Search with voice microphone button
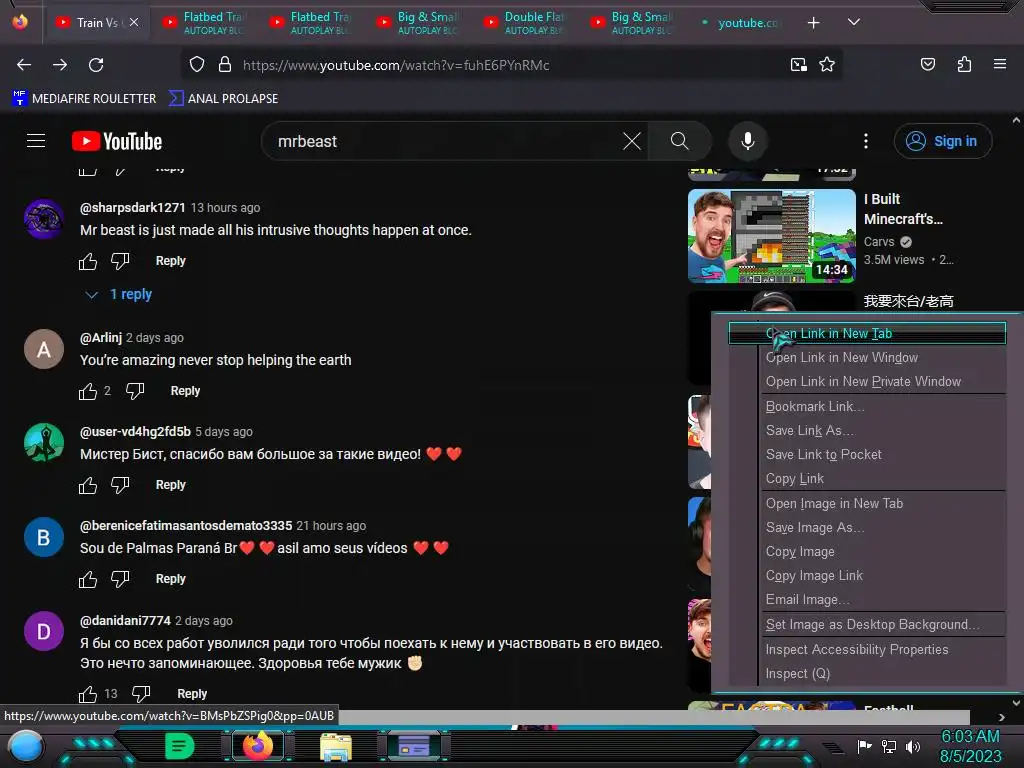Screen dimensions: 1024x768 click(748, 141)
